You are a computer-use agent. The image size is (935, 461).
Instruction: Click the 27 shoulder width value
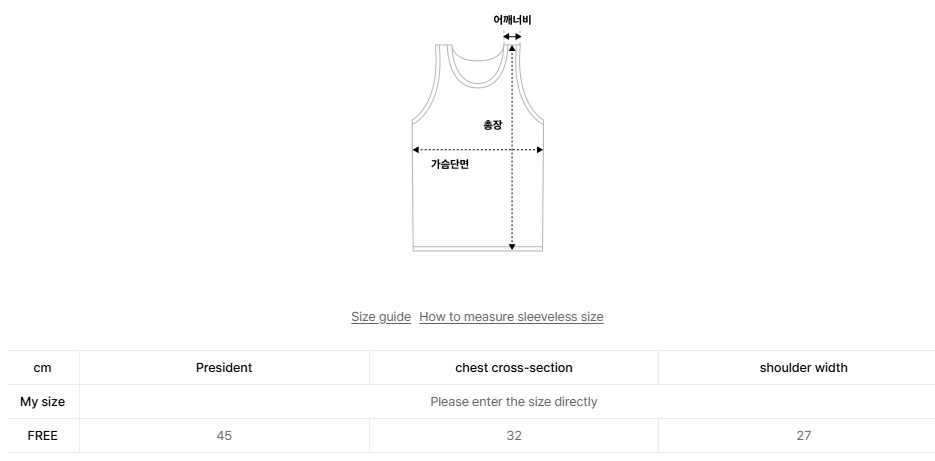pyautogui.click(x=803, y=436)
